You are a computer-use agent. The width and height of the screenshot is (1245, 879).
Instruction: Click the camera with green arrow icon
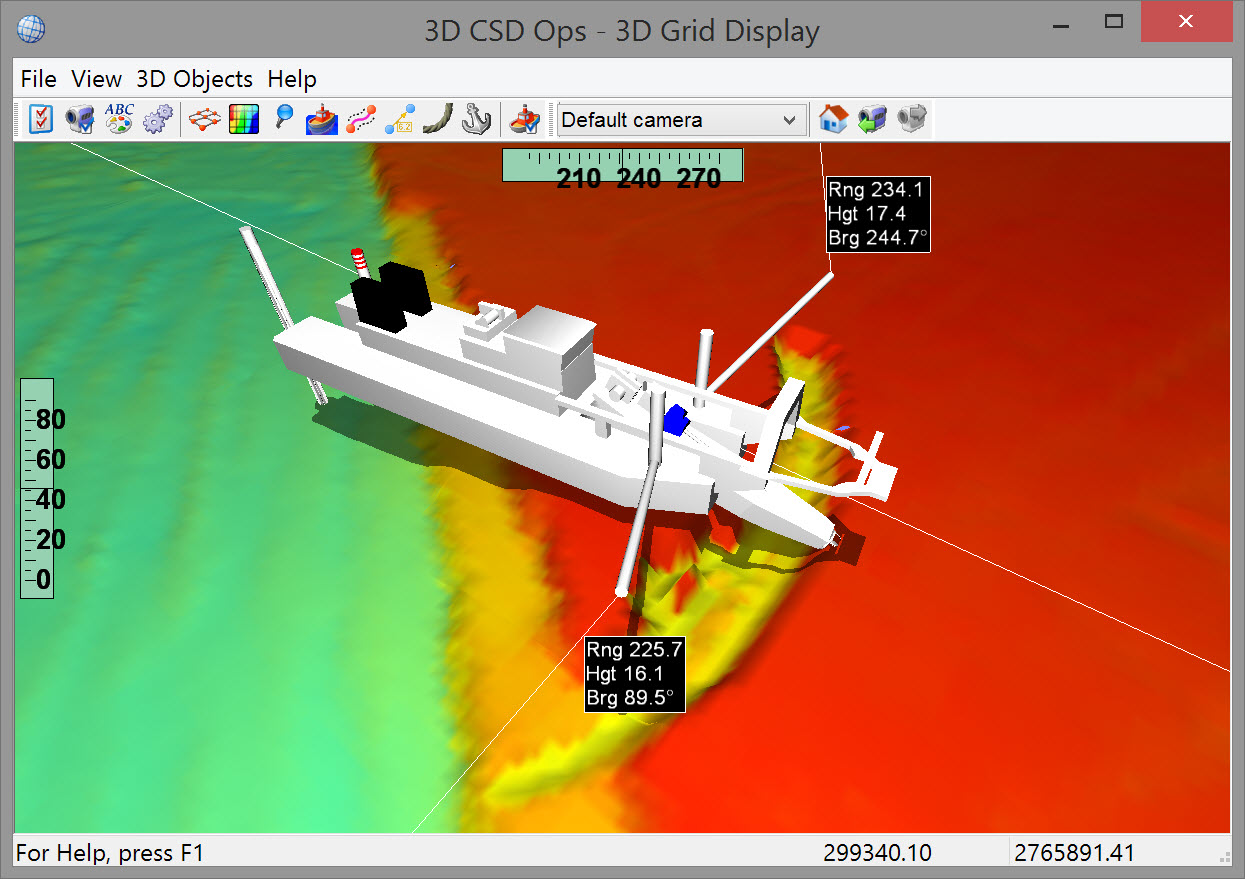pos(871,120)
